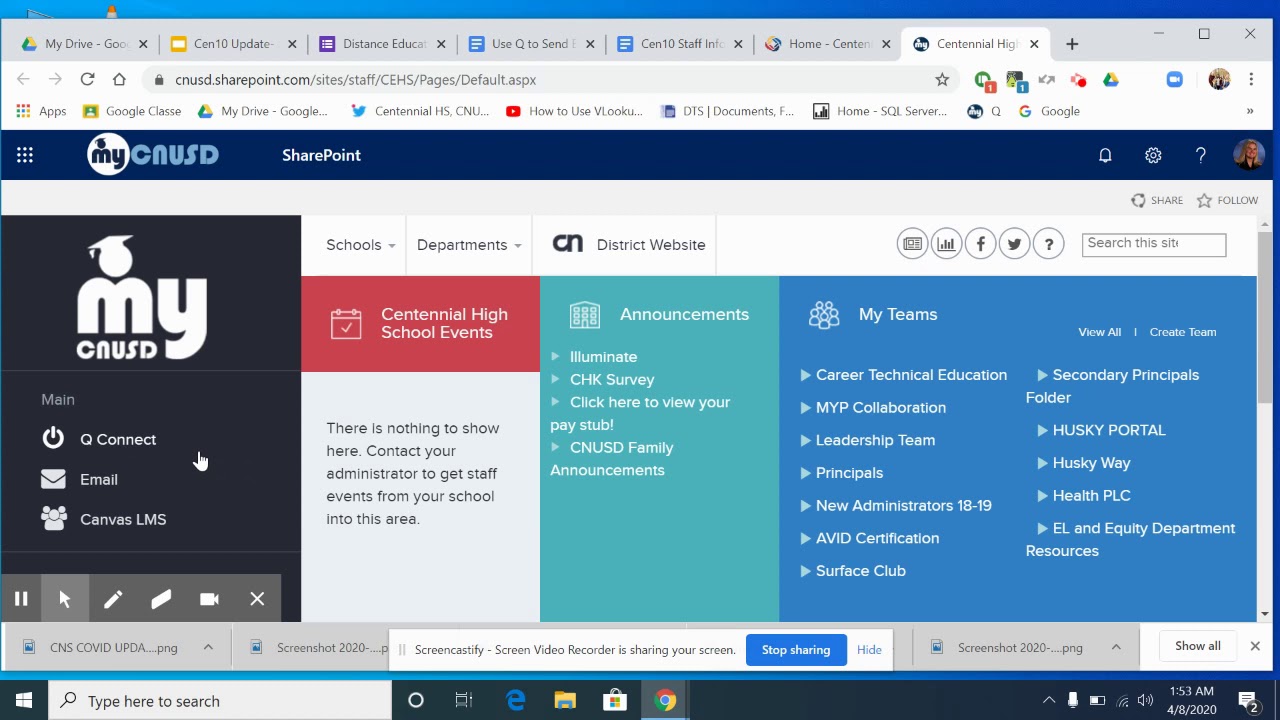The width and height of the screenshot is (1280, 720).
Task: Switch to the Cen10 Staff Info tab
Action: coord(681,44)
